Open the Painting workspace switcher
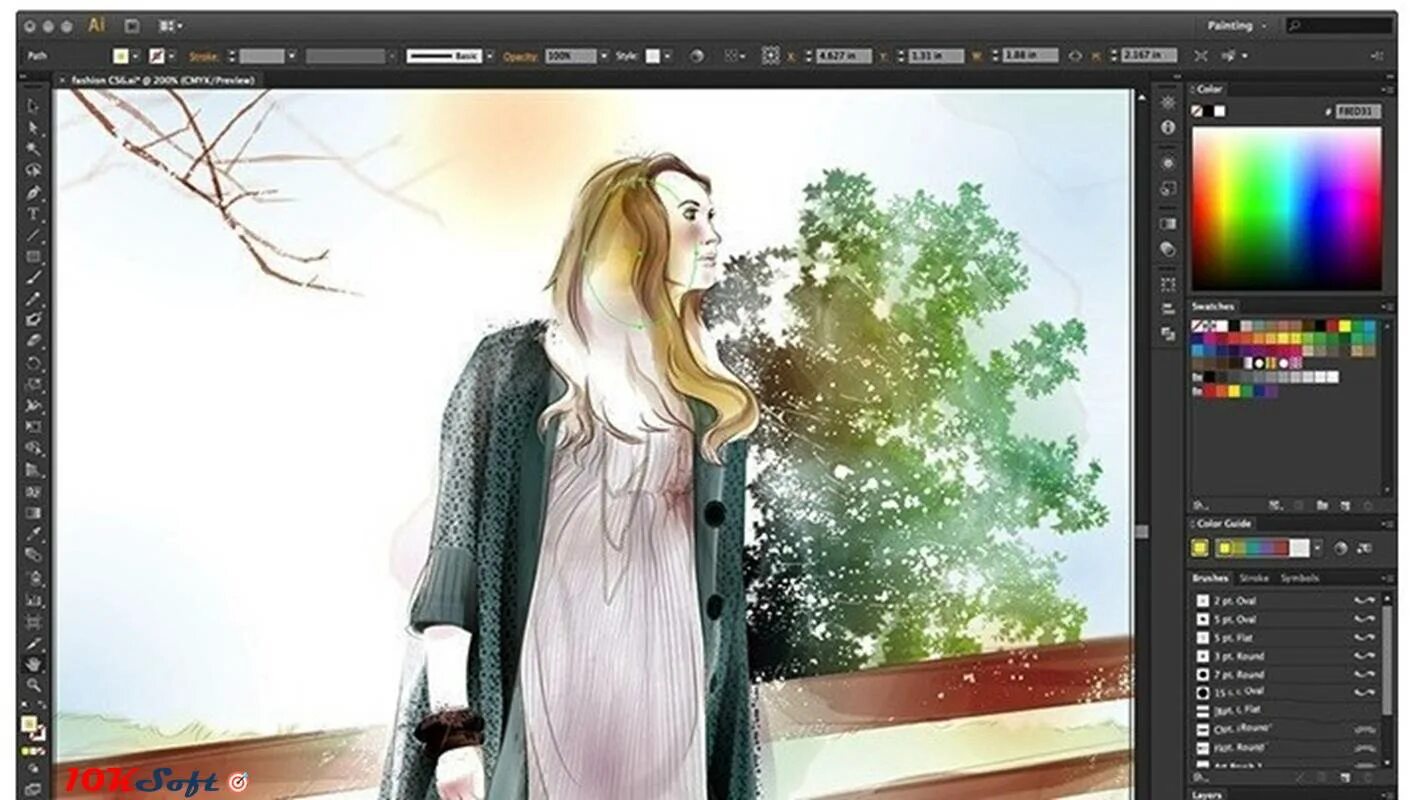The height and width of the screenshot is (800, 1414). 1235,26
